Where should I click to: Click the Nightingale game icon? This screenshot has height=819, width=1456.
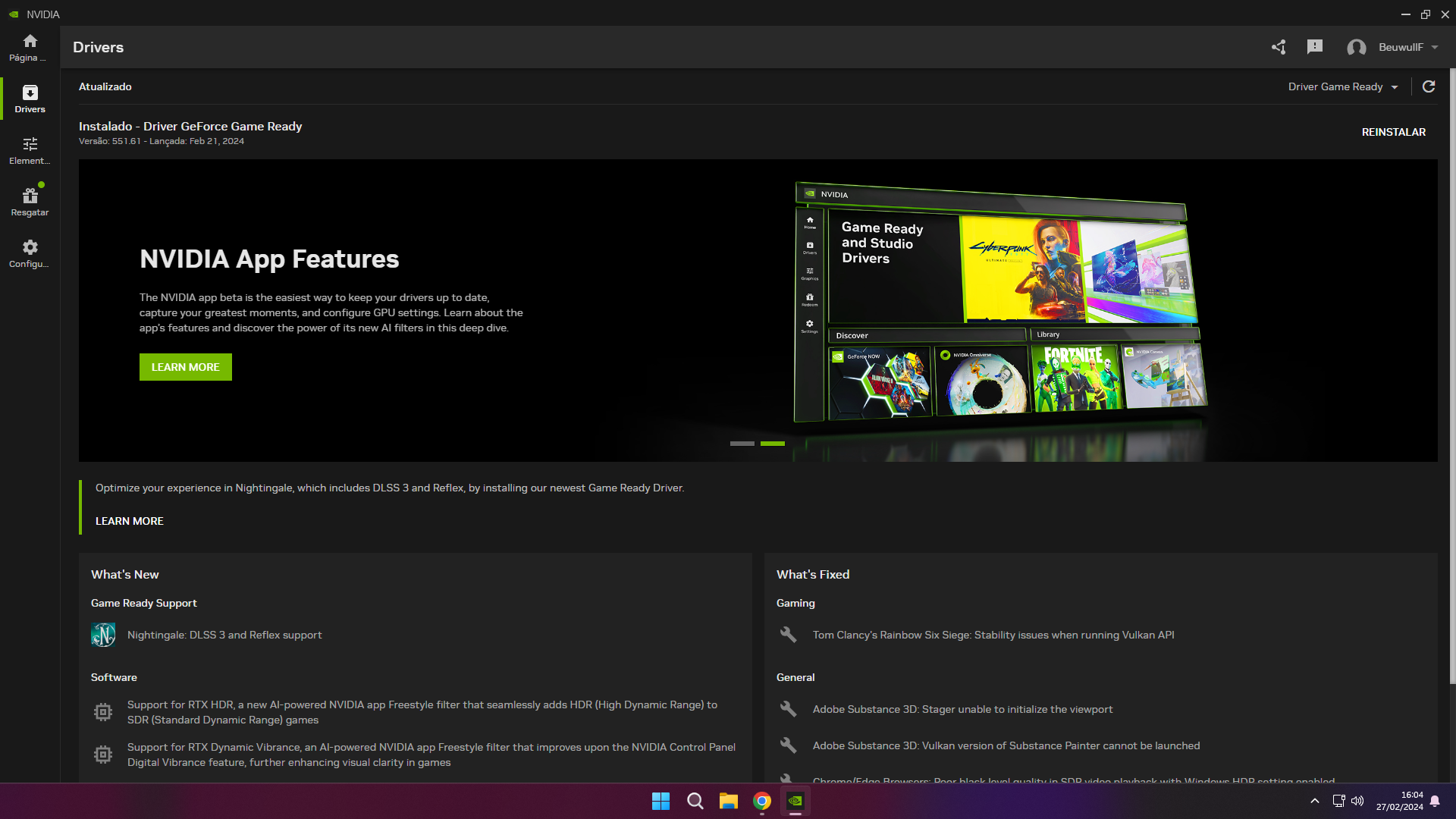103,635
